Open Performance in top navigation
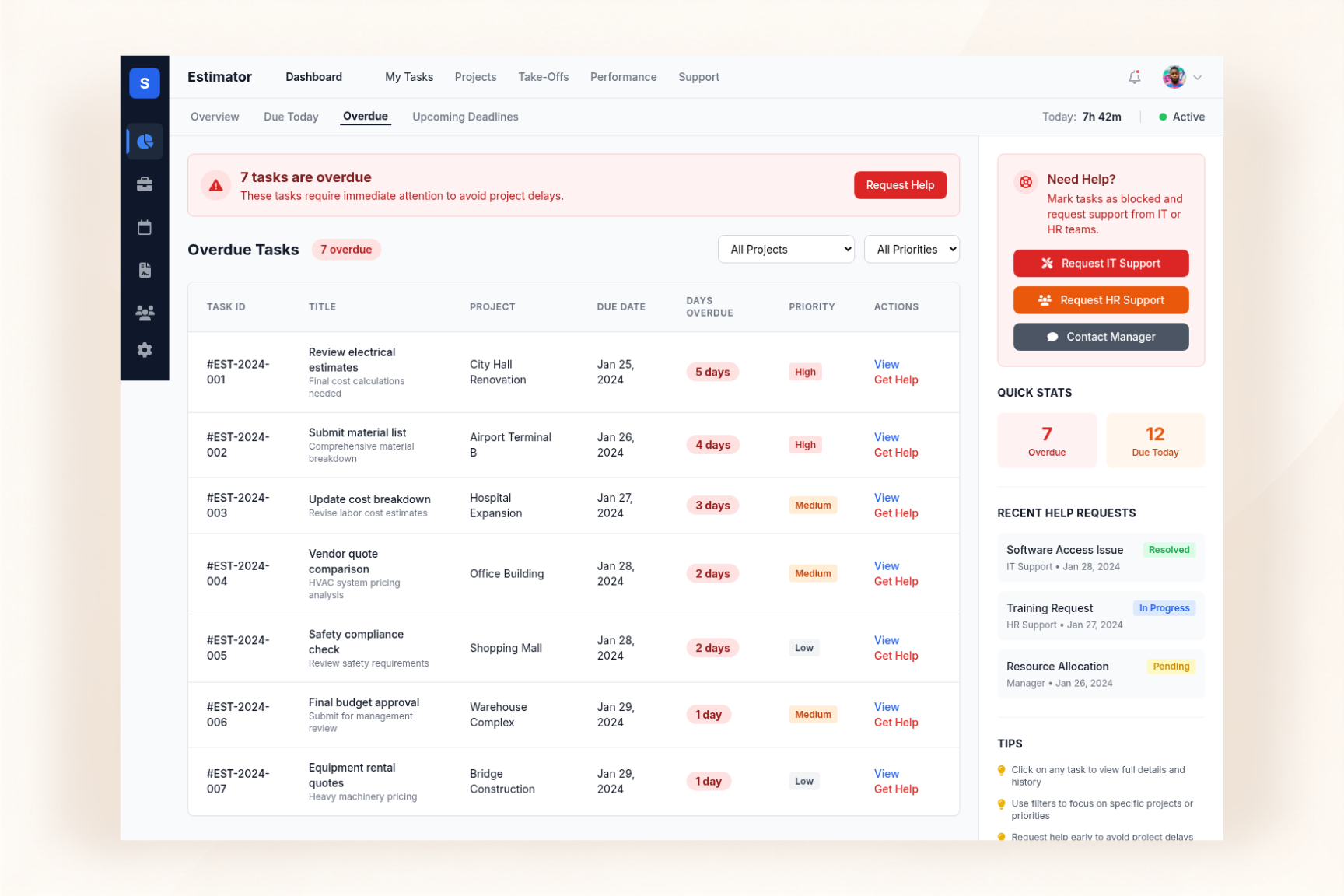 [624, 77]
